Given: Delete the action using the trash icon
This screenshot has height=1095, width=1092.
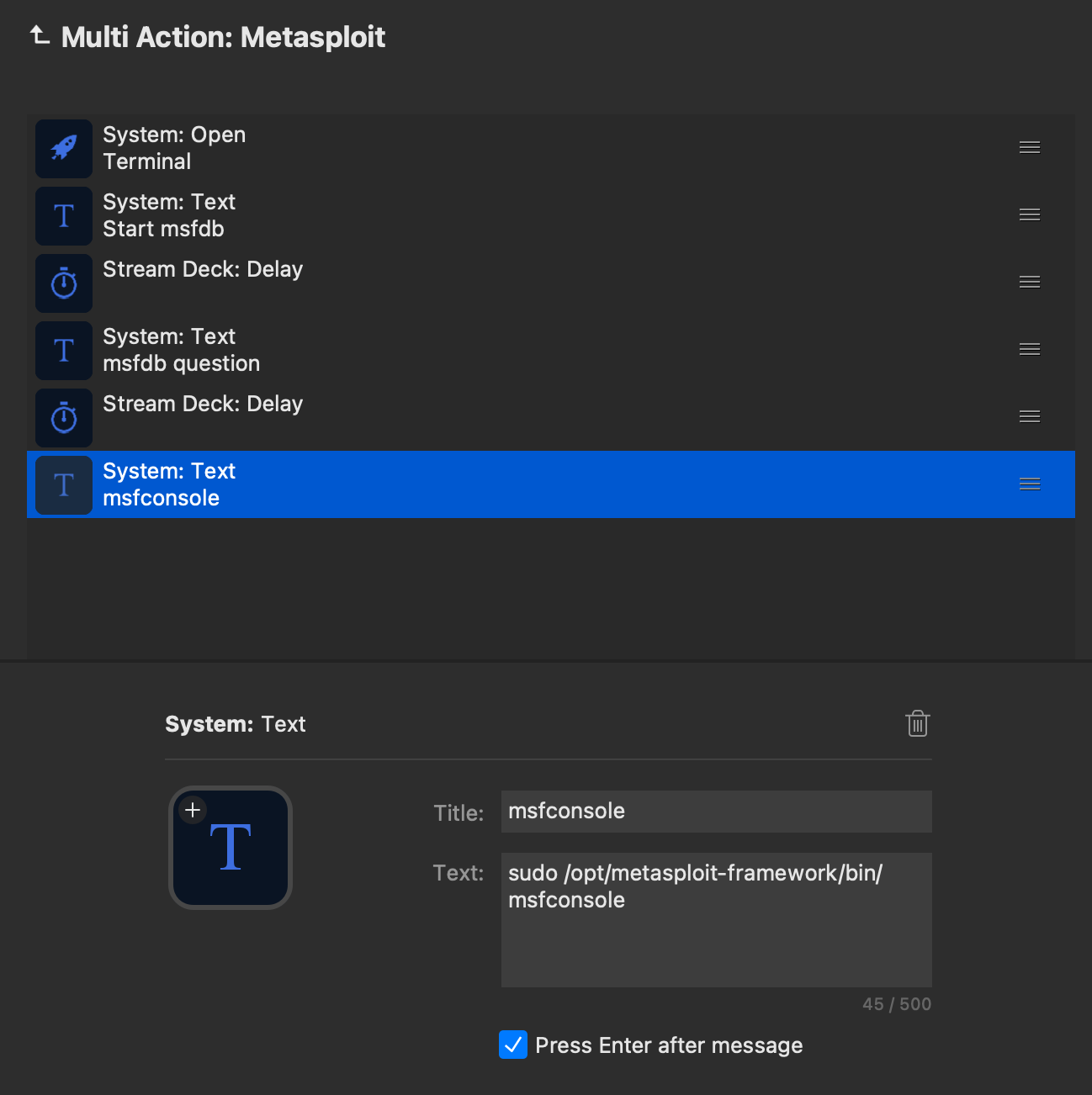Looking at the screenshot, I should [917, 723].
